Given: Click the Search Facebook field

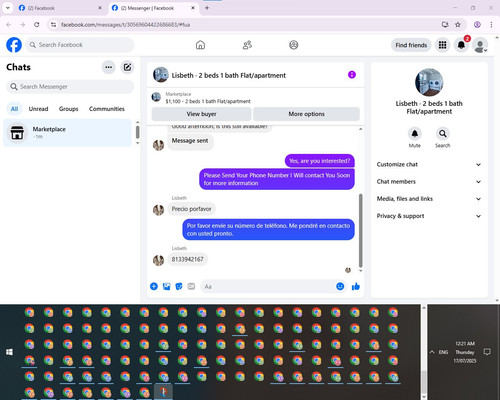Looking at the screenshot, I should (80, 45).
